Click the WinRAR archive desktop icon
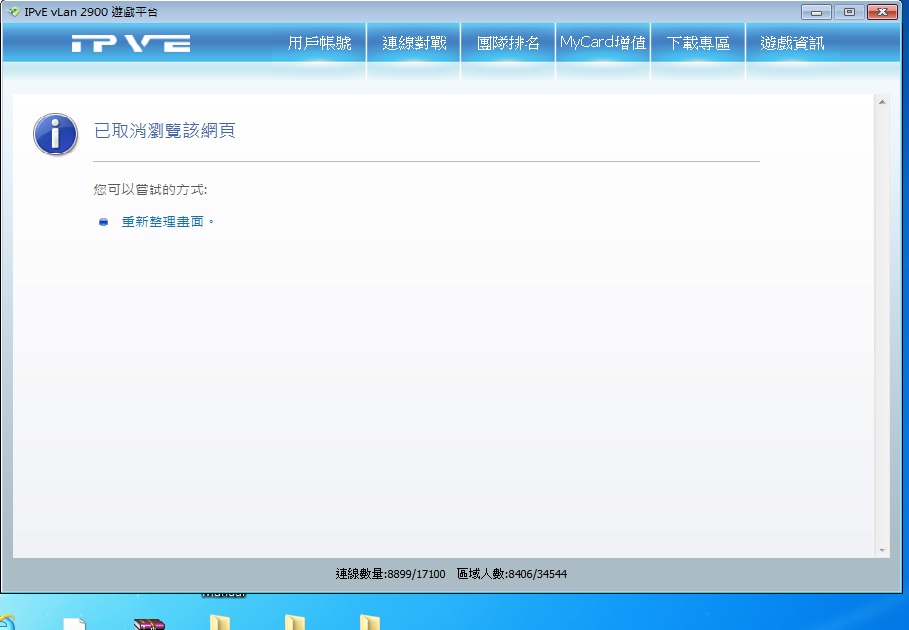This screenshot has height=630, width=909. click(x=150, y=624)
